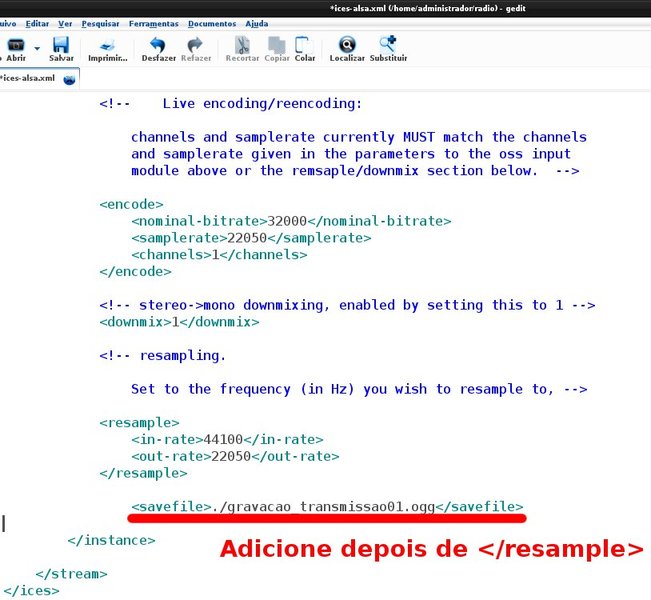Image resolution: width=651 pixels, height=600 pixels.
Task: Close the ices-alsa.xml tab with its button
Action: 69,78
